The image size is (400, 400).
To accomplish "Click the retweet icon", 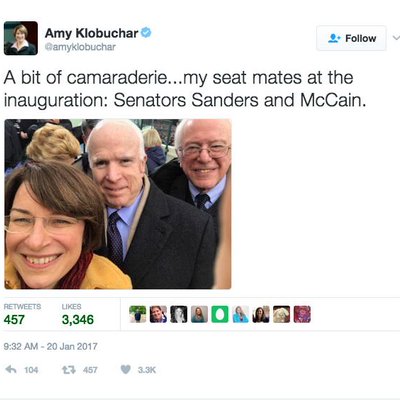I will pos(69,370).
